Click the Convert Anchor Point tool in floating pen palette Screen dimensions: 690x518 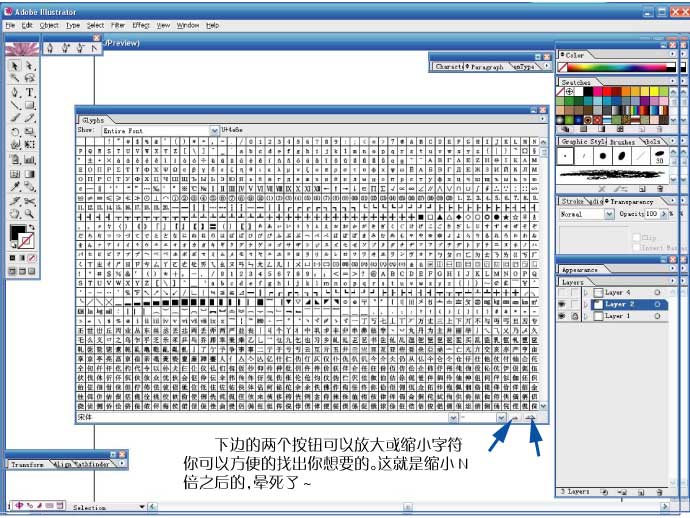pos(94,48)
